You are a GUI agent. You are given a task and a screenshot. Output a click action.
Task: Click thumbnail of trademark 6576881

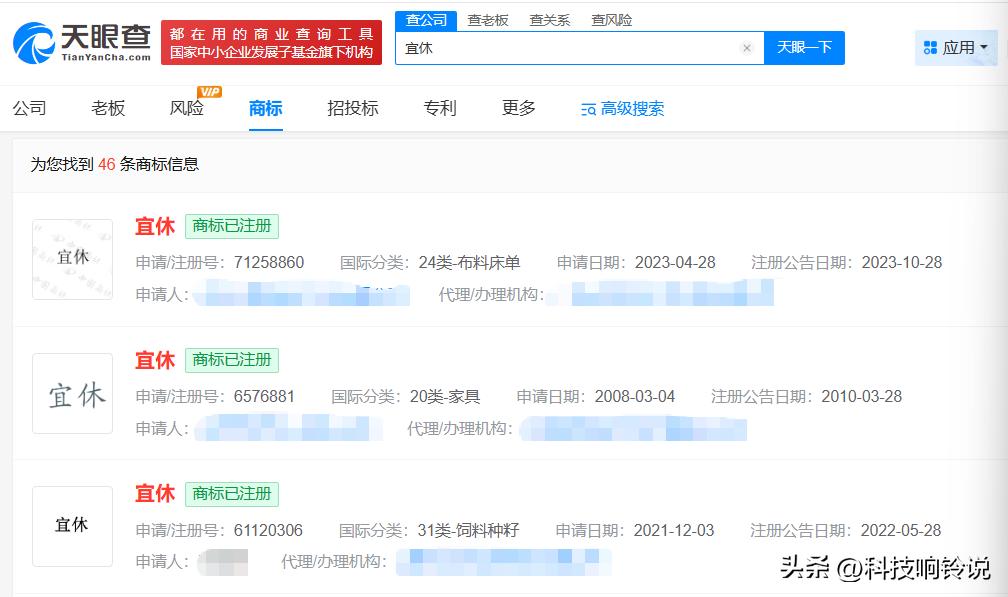tap(73, 393)
